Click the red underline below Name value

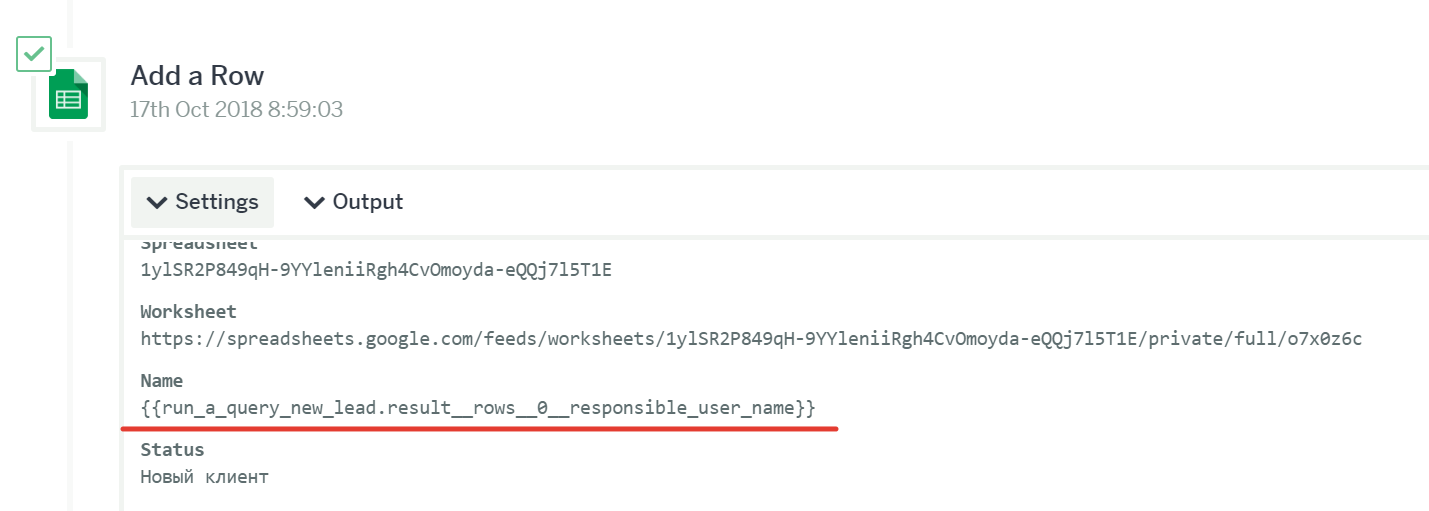pyautogui.click(x=478, y=428)
